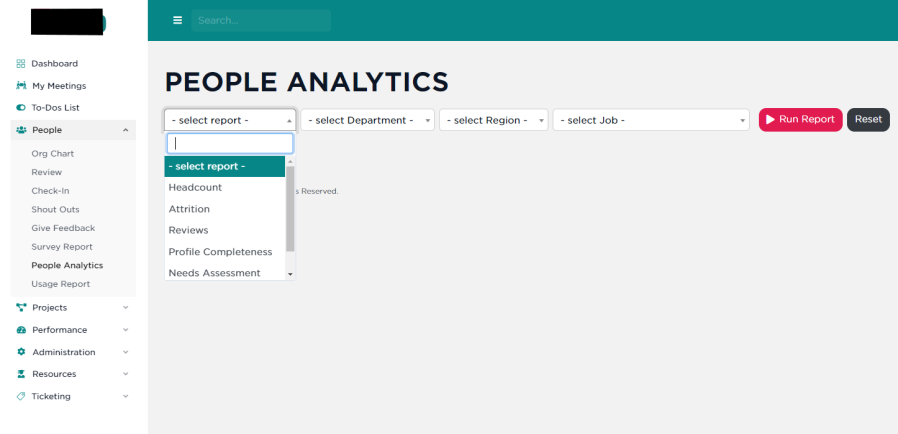Choose Reviews from report list

coord(224,230)
